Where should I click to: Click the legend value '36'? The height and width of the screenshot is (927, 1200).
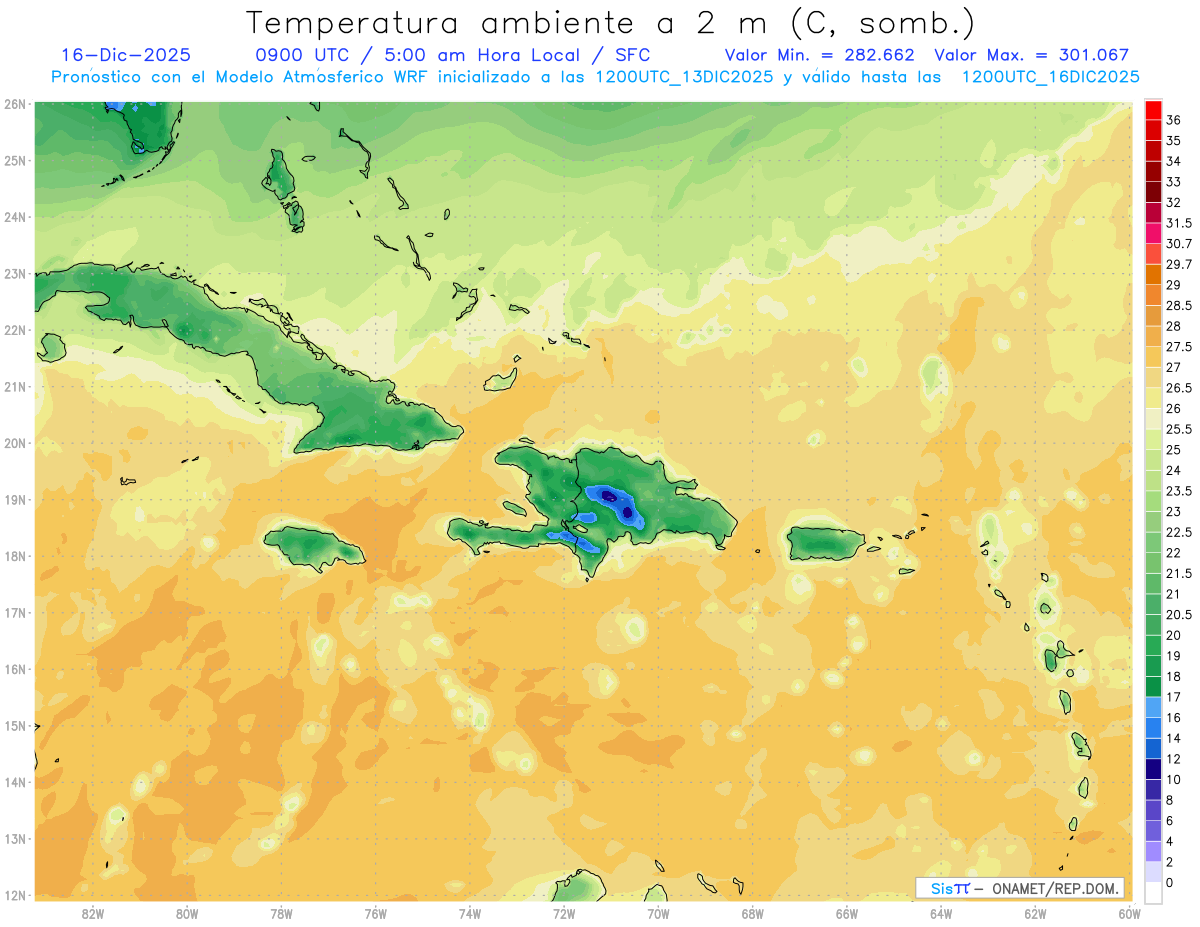click(1175, 120)
